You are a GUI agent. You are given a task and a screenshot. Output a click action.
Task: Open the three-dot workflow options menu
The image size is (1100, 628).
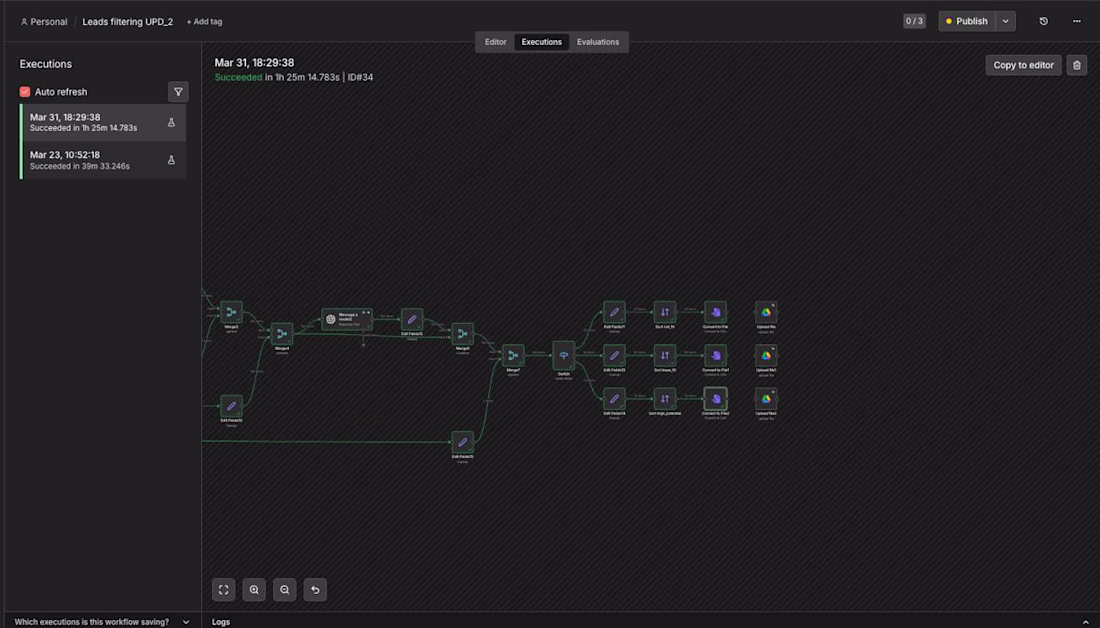click(x=1077, y=21)
